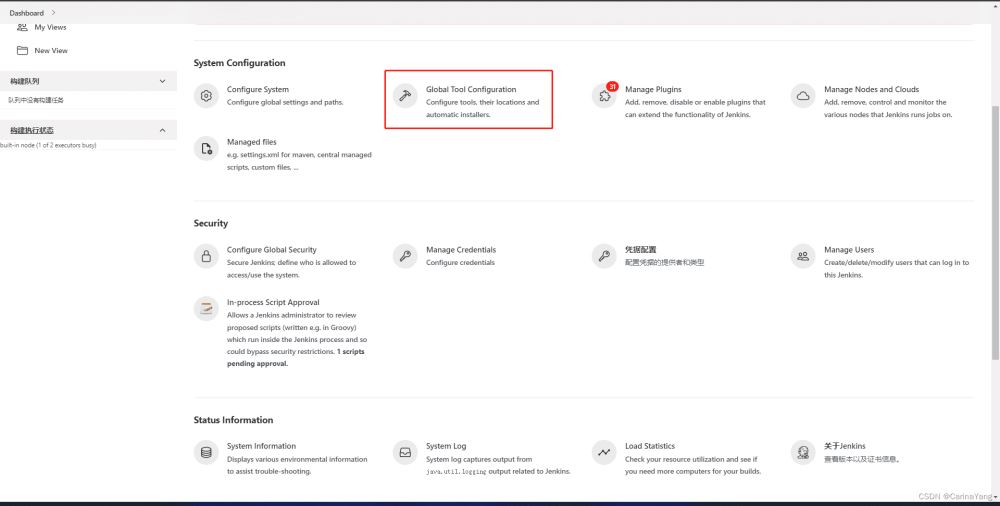Open Managed files
This screenshot has width=1000, height=506.
click(x=251, y=142)
